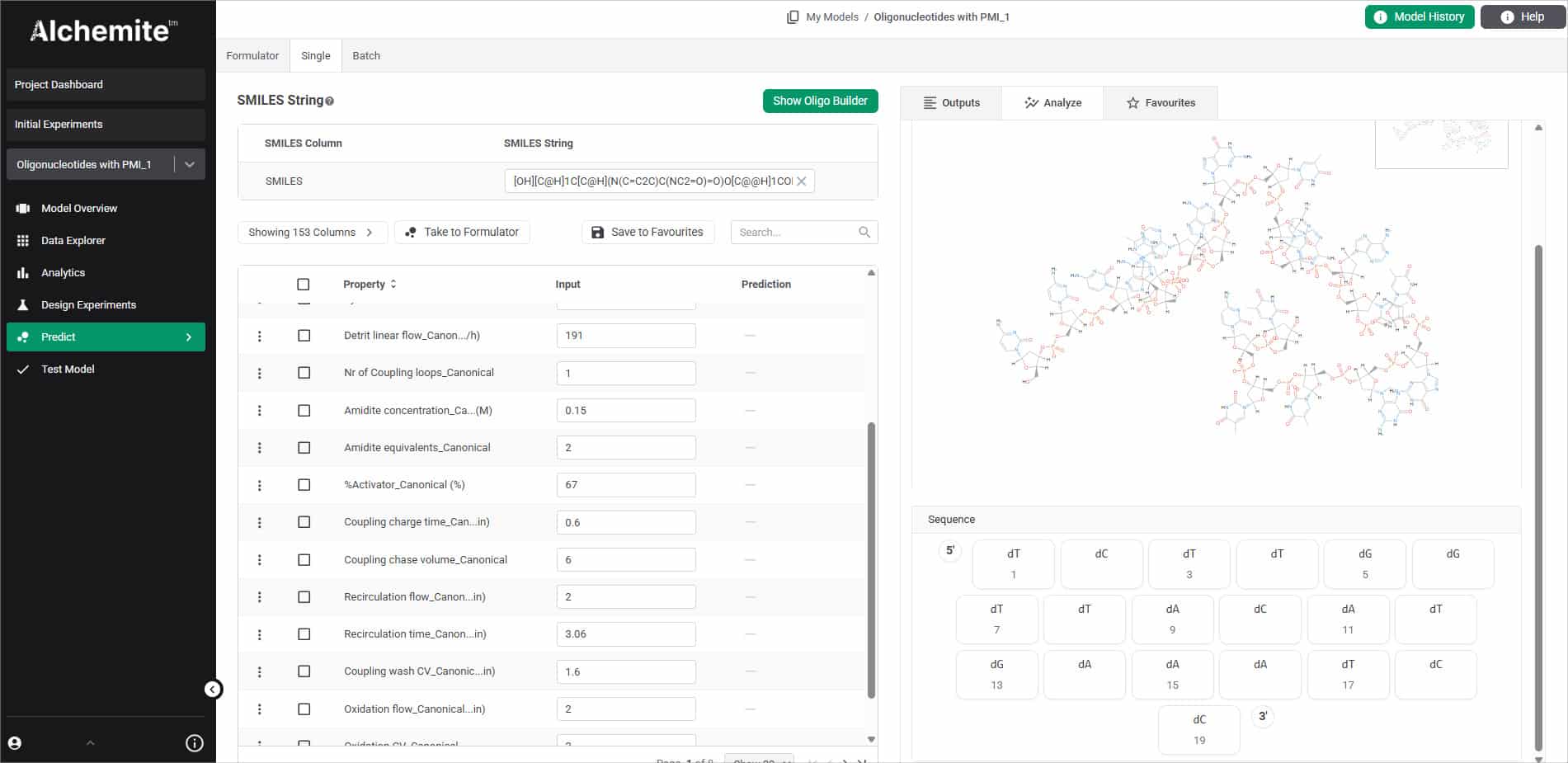Open row menu for Coupling chase volume_Canonical

(x=260, y=560)
